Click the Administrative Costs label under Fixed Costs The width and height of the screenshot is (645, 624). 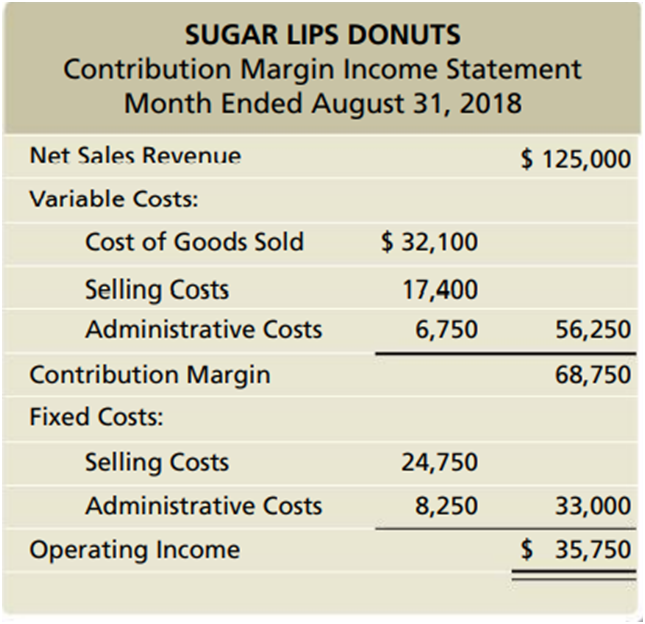click(x=204, y=506)
